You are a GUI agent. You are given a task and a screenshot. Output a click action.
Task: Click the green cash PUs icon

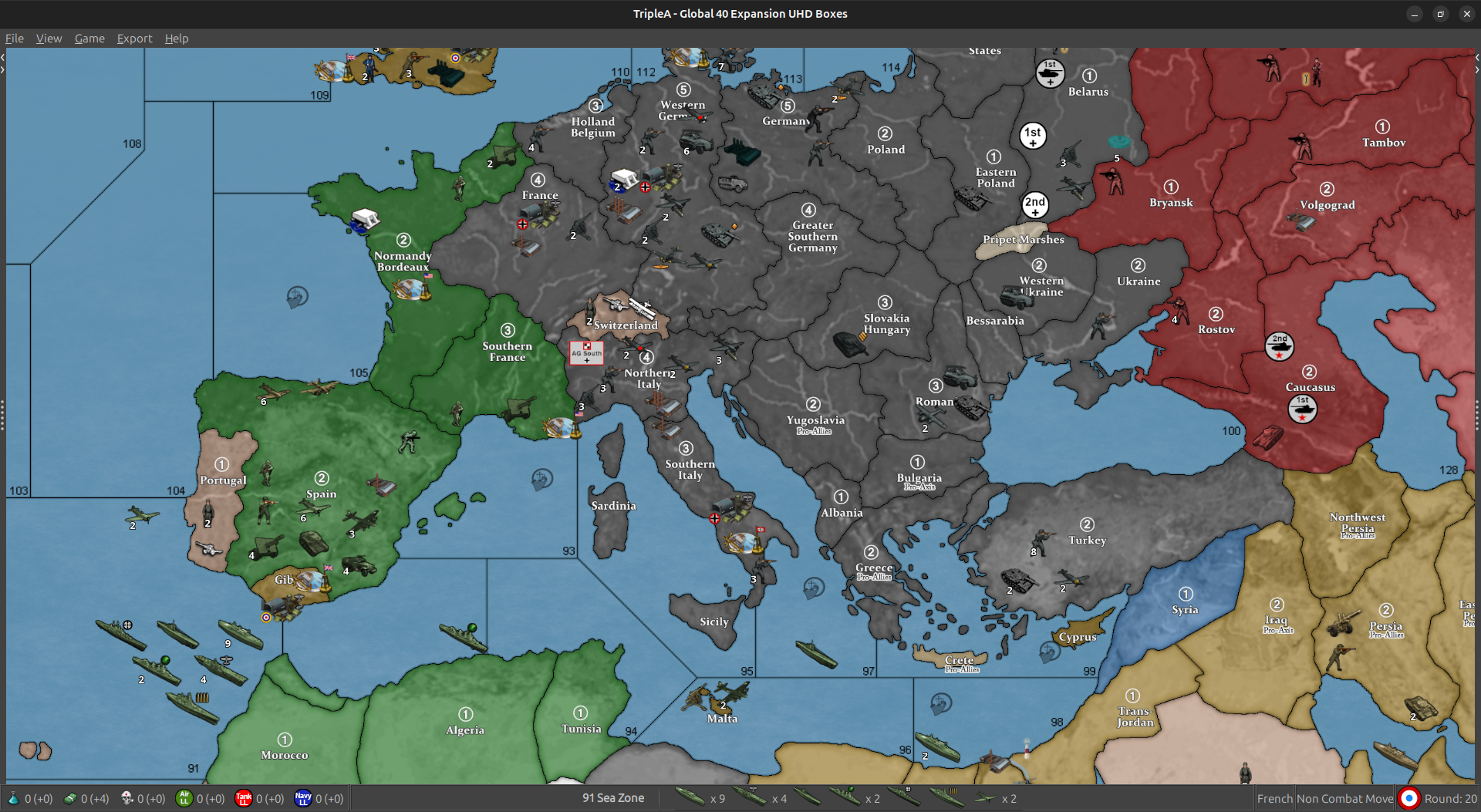point(70,798)
